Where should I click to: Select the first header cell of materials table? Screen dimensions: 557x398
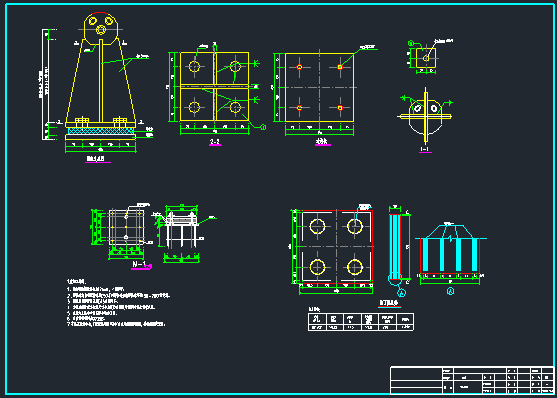pos(317,319)
